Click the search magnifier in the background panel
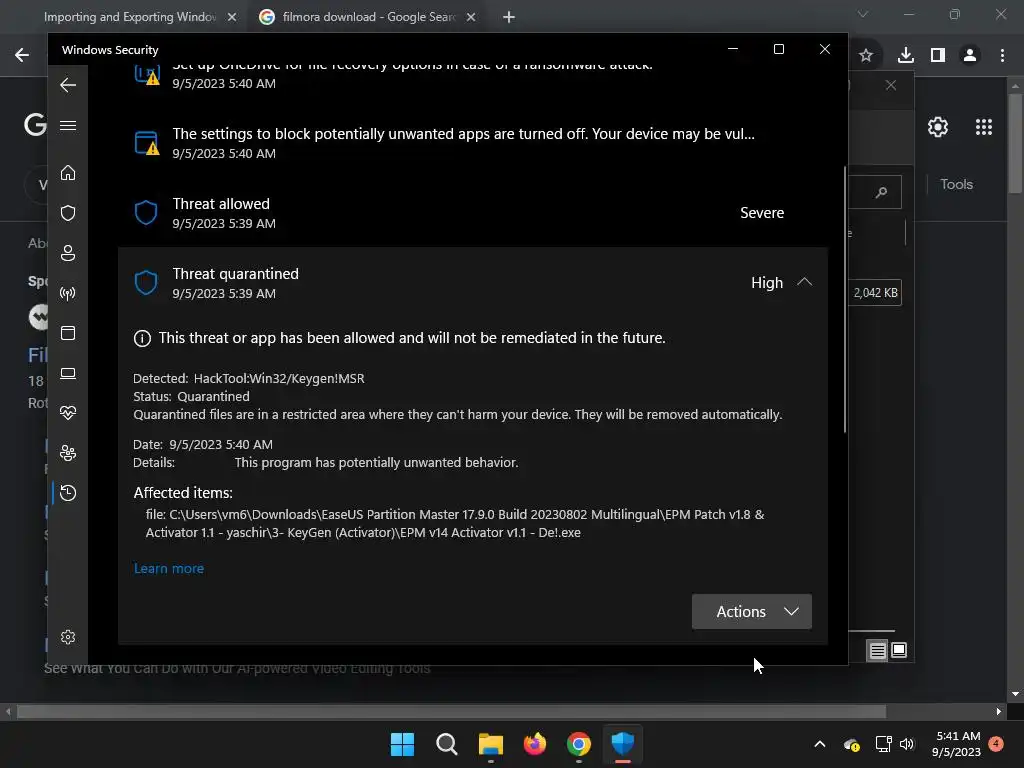This screenshot has height=768, width=1024. [x=882, y=192]
